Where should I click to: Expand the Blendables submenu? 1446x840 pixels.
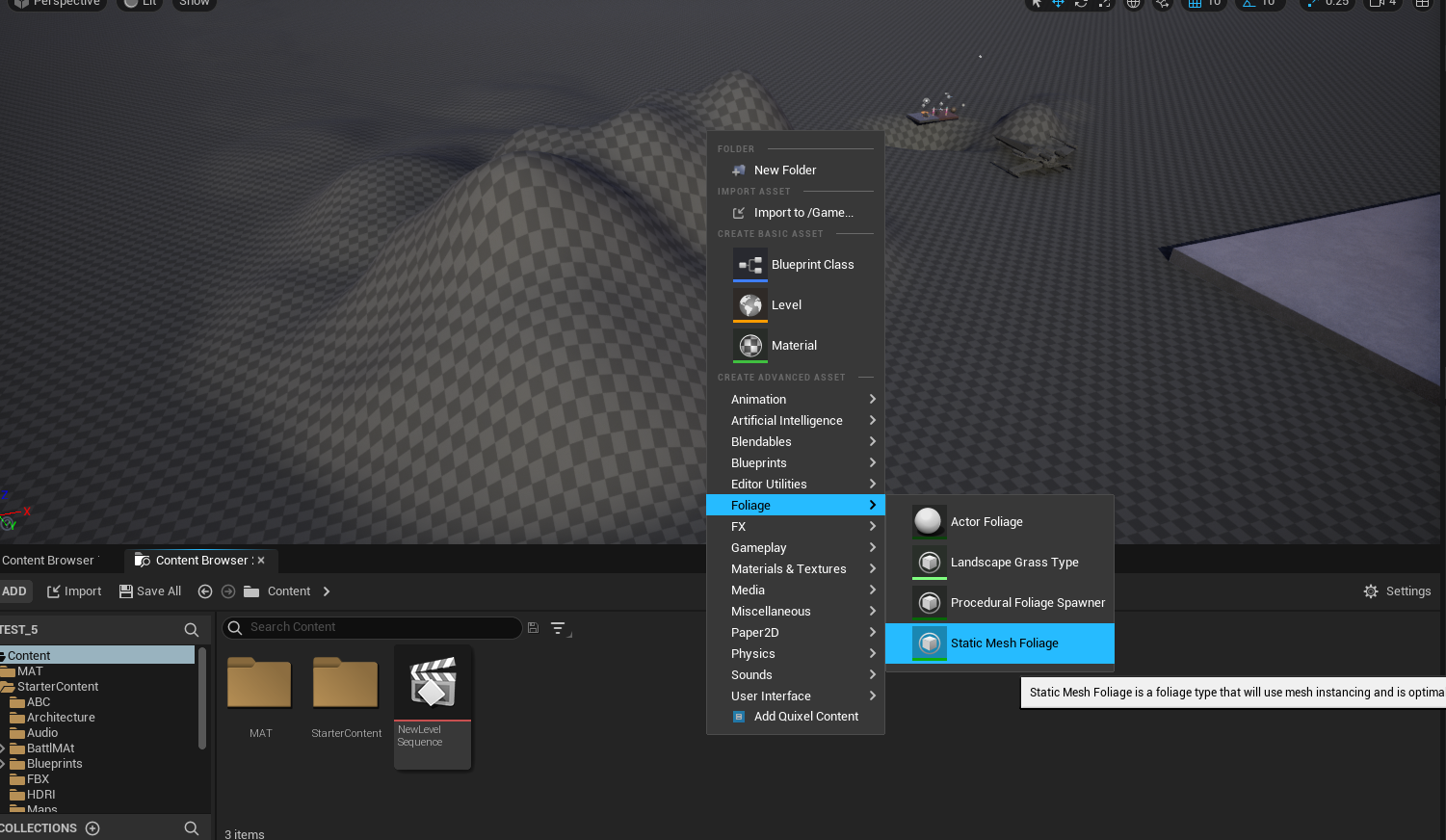coord(795,441)
